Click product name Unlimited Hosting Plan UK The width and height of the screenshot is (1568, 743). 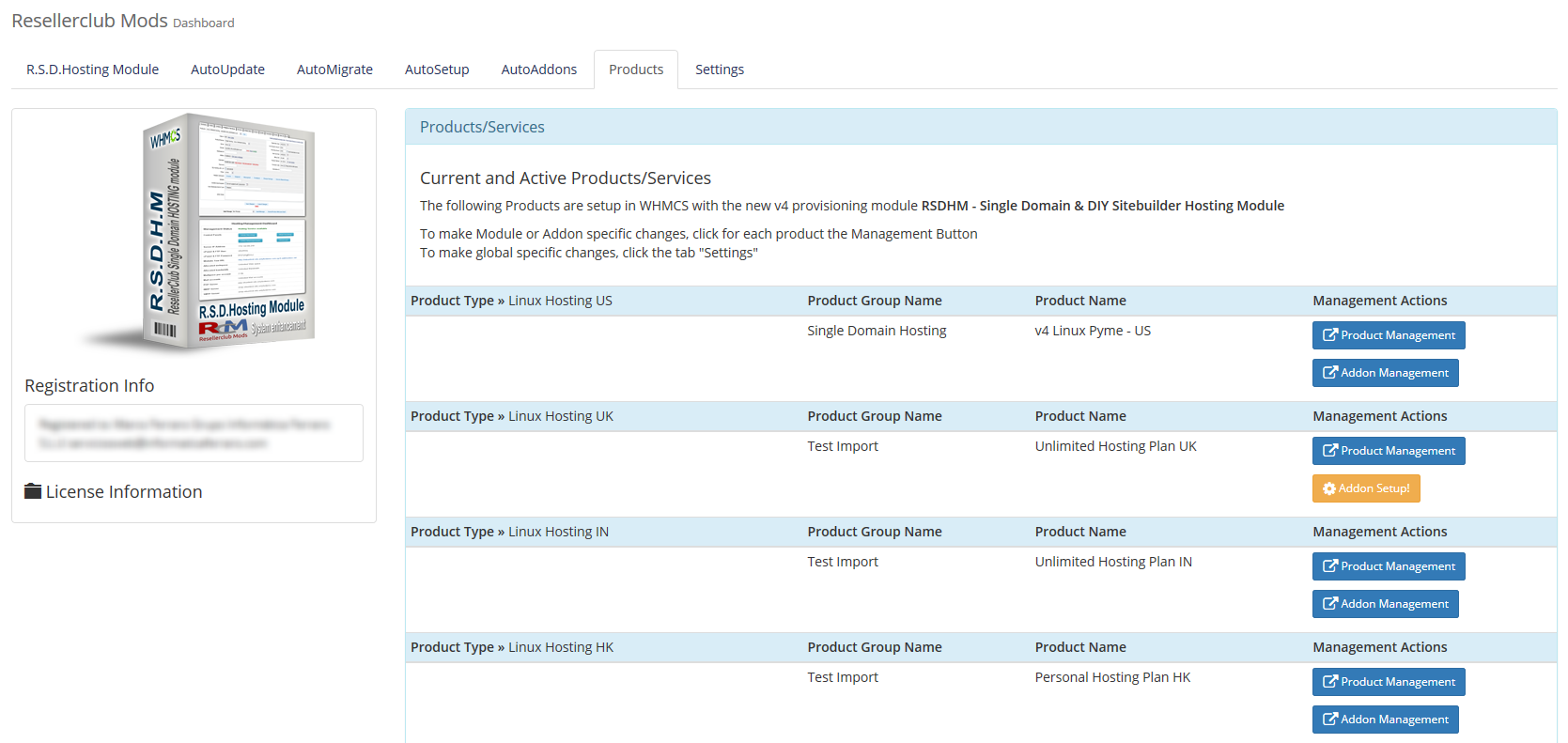[1116, 446]
